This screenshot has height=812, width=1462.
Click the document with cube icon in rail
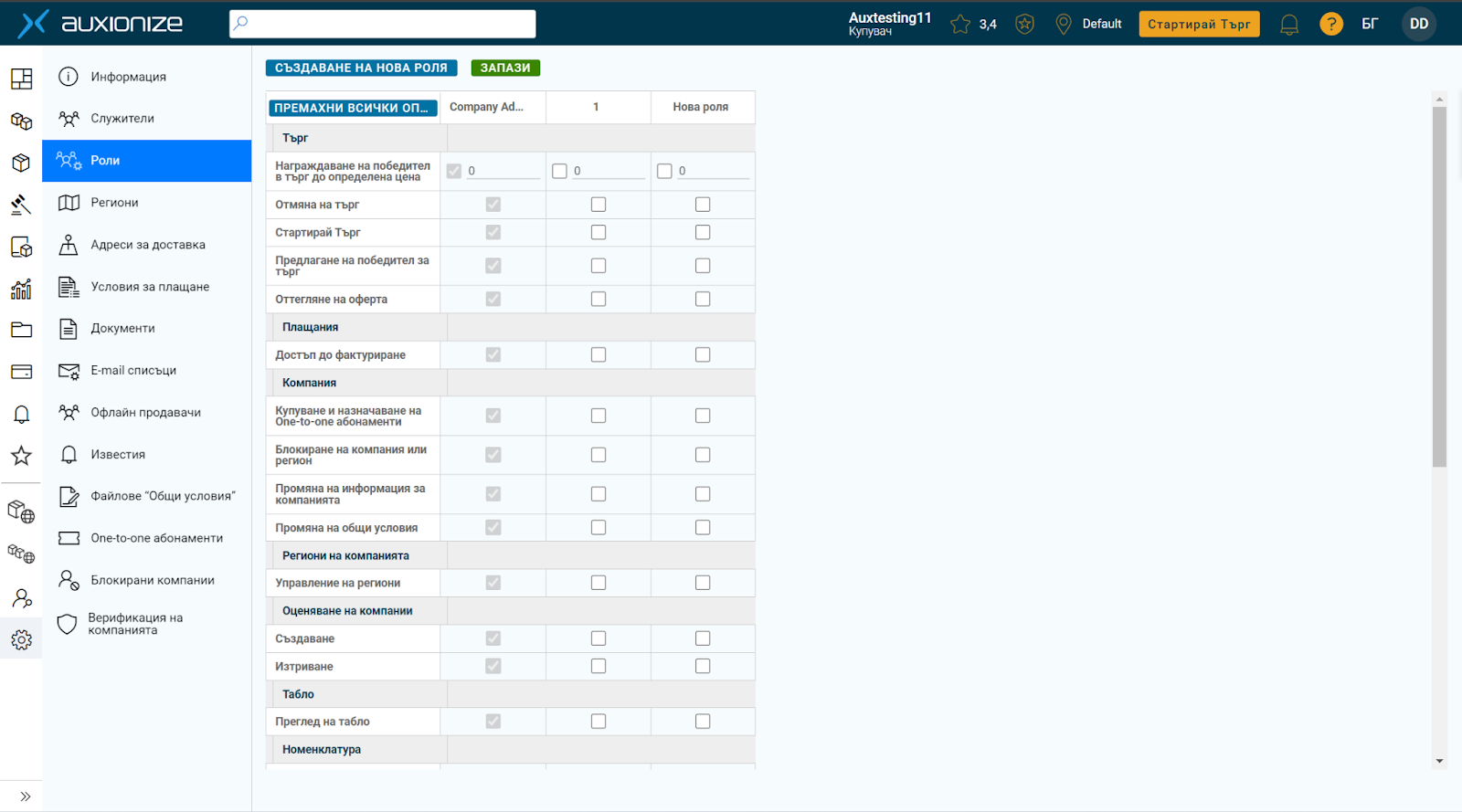(21, 247)
